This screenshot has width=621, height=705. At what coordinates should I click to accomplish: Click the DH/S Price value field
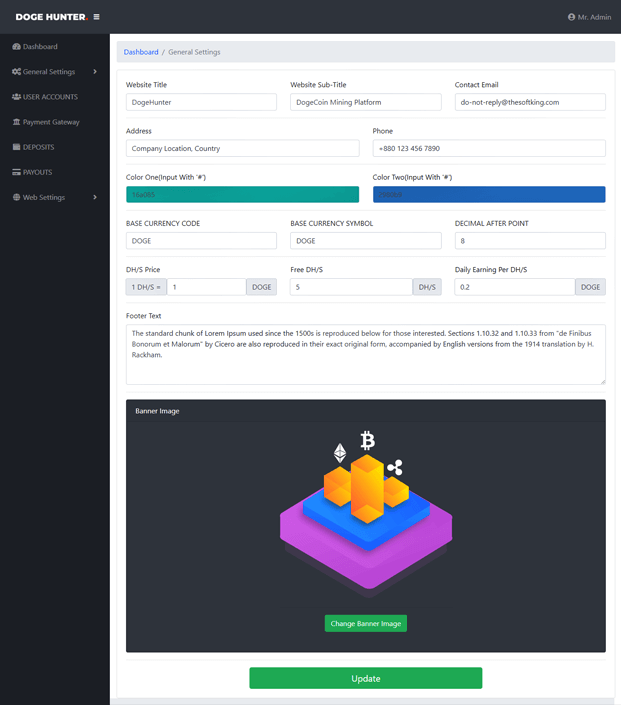(206, 287)
